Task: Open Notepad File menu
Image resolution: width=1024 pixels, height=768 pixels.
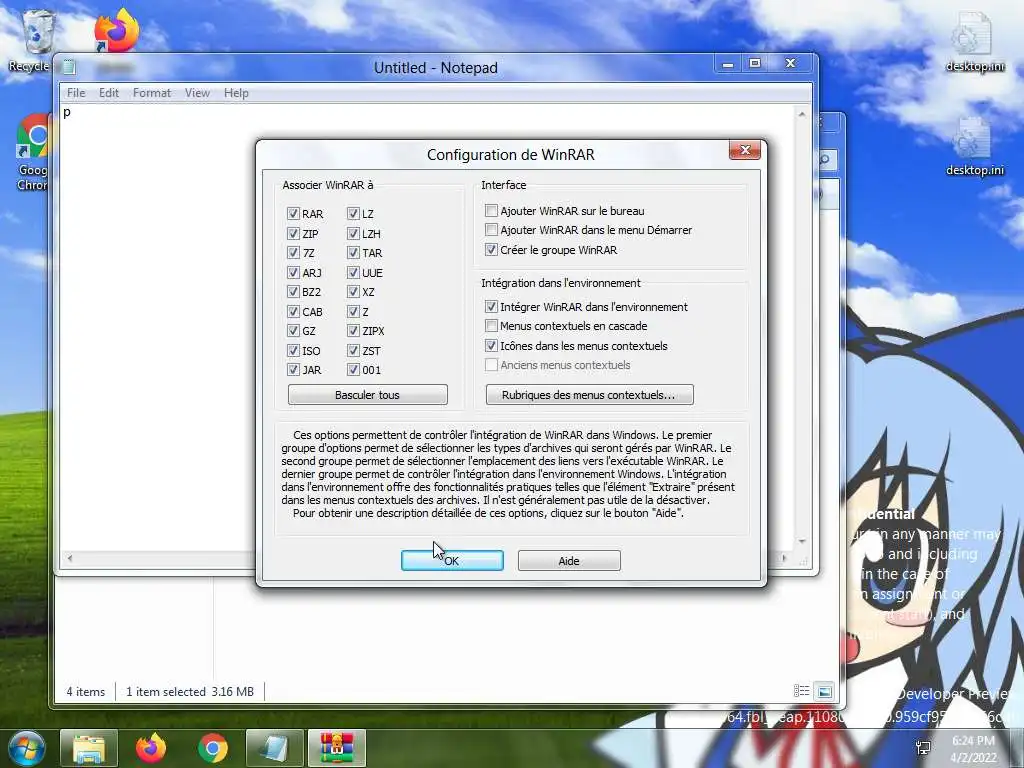Action: point(76,93)
